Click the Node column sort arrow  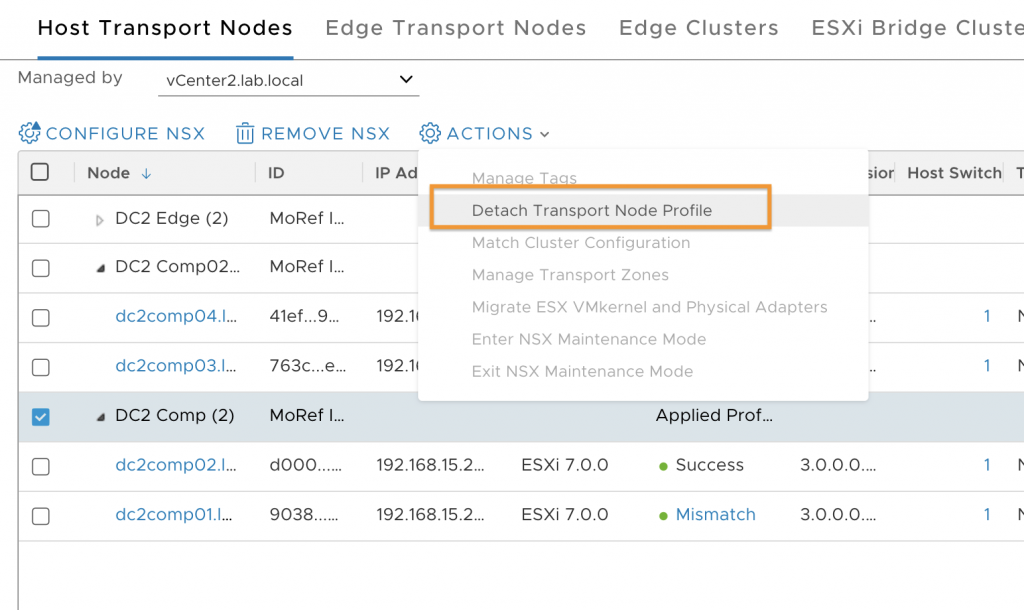click(x=146, y=173)
